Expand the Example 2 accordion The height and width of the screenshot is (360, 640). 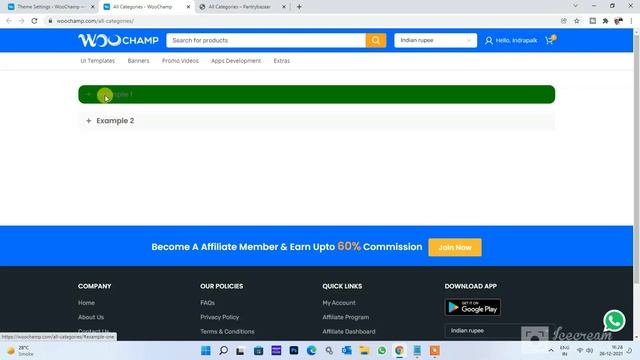(x=316, y=121)
